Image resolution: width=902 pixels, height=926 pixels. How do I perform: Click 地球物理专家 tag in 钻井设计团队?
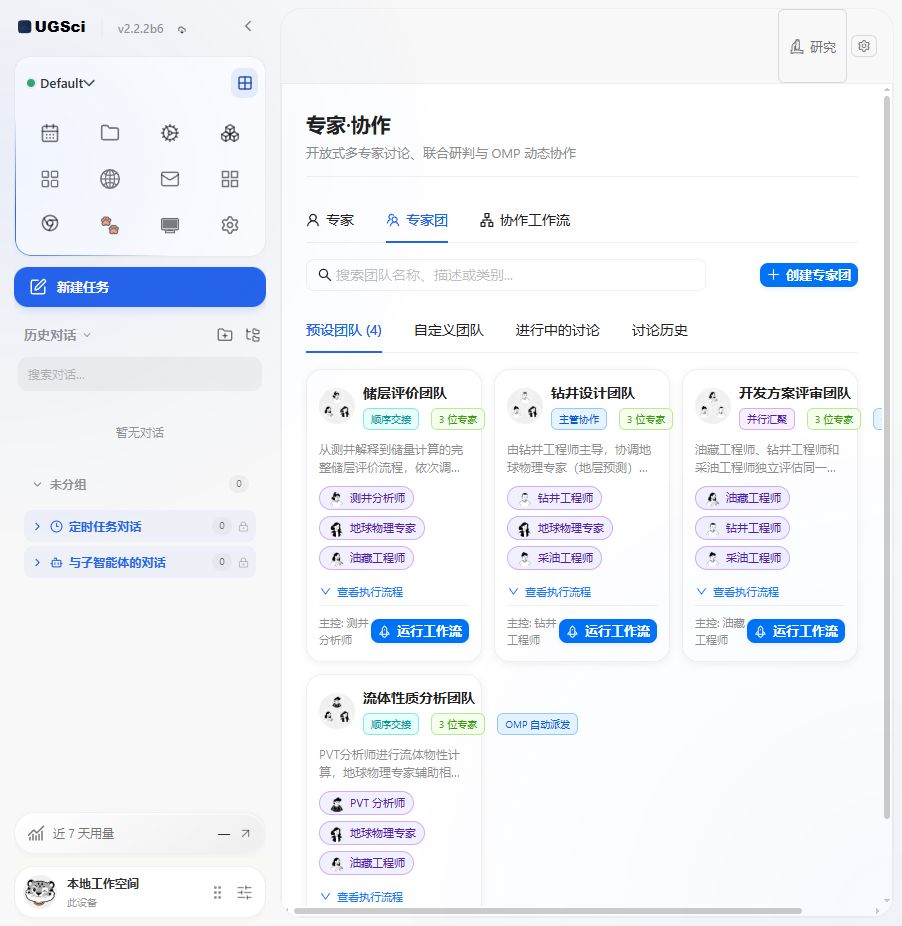coord(560,528)
